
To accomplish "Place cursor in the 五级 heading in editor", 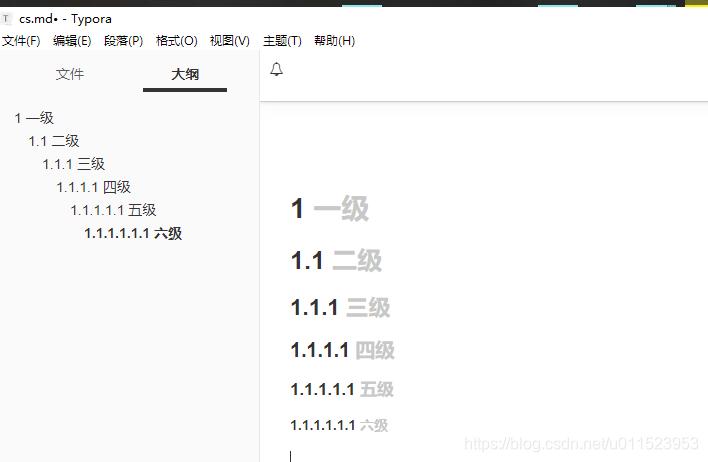I will coord(342,389).
